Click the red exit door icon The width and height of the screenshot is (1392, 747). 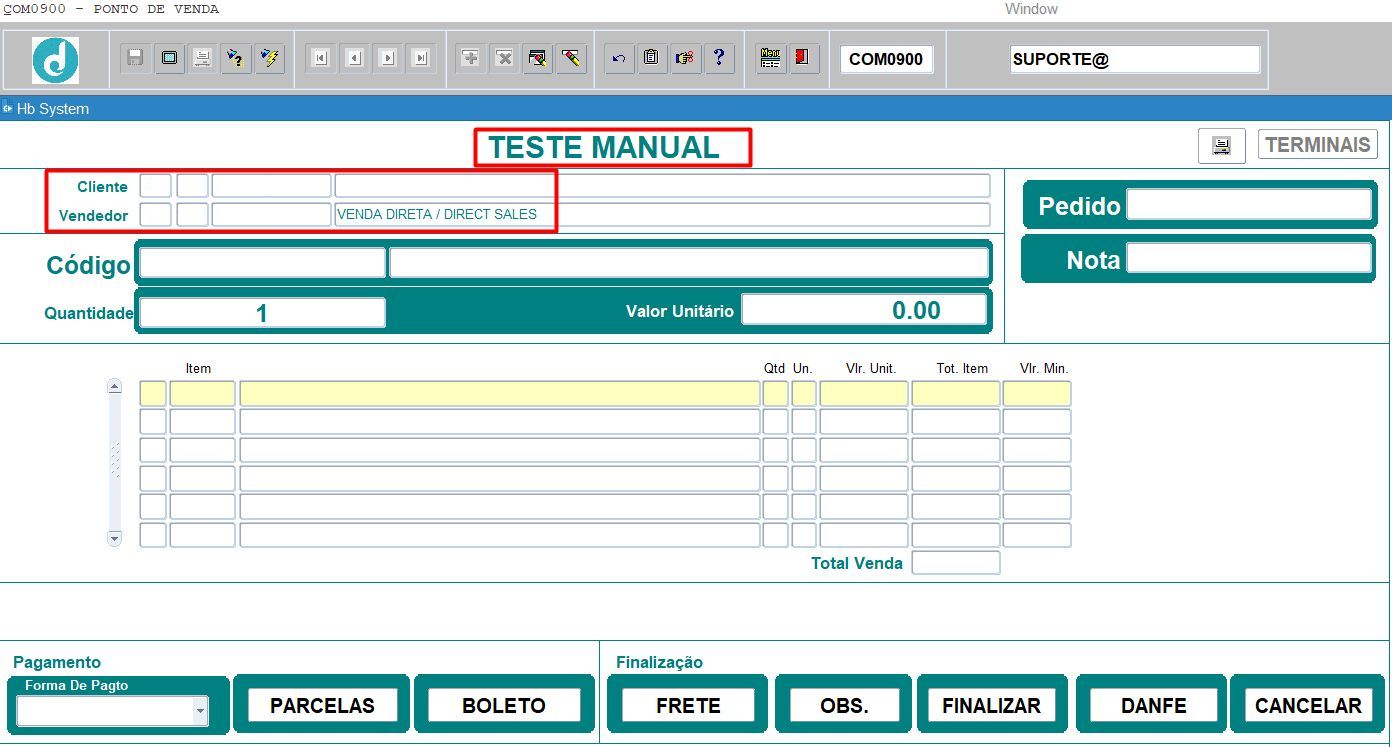coord(803,58)
